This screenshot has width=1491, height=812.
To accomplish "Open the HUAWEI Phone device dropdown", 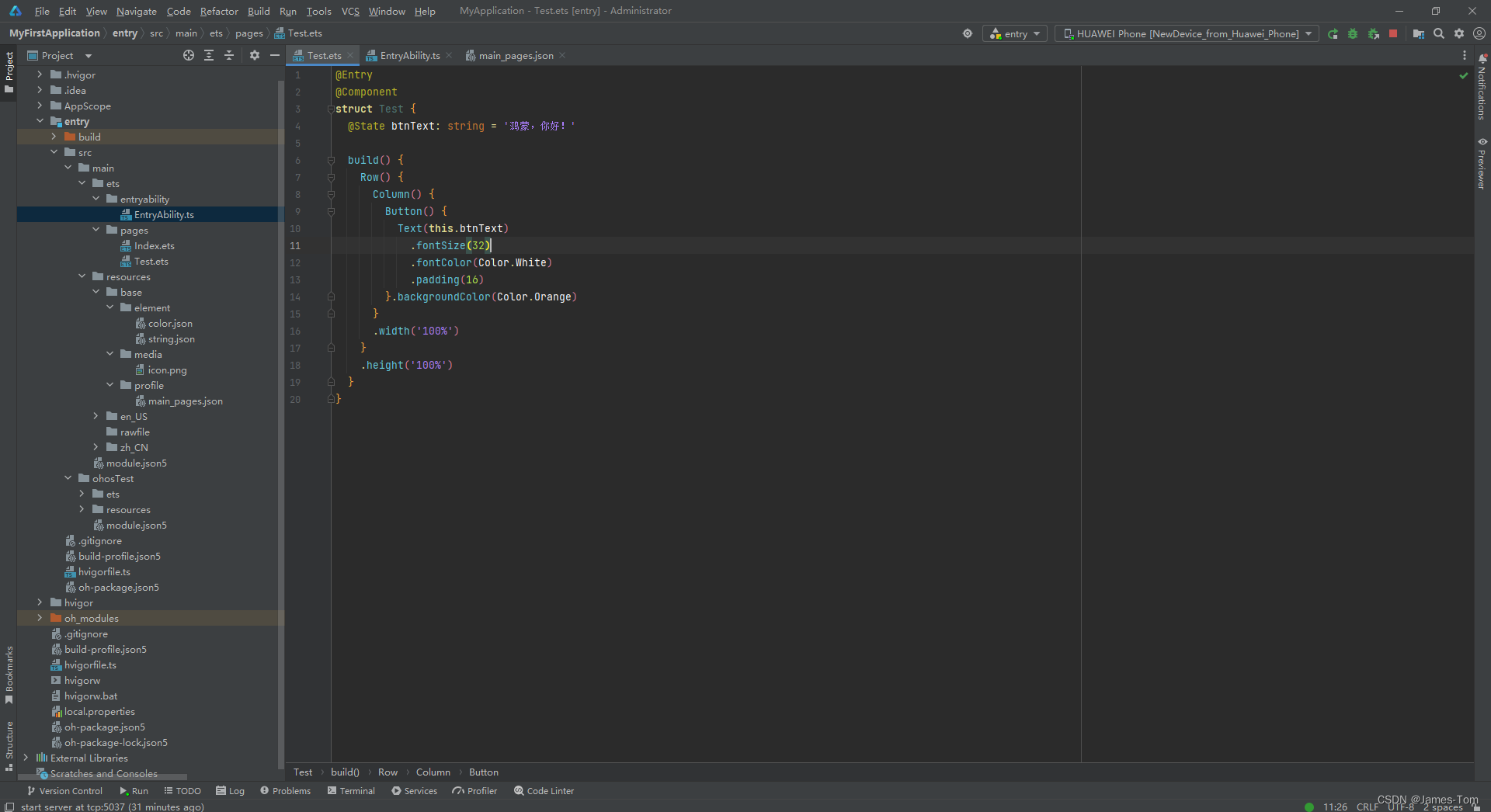I will tap(1187, 33).
